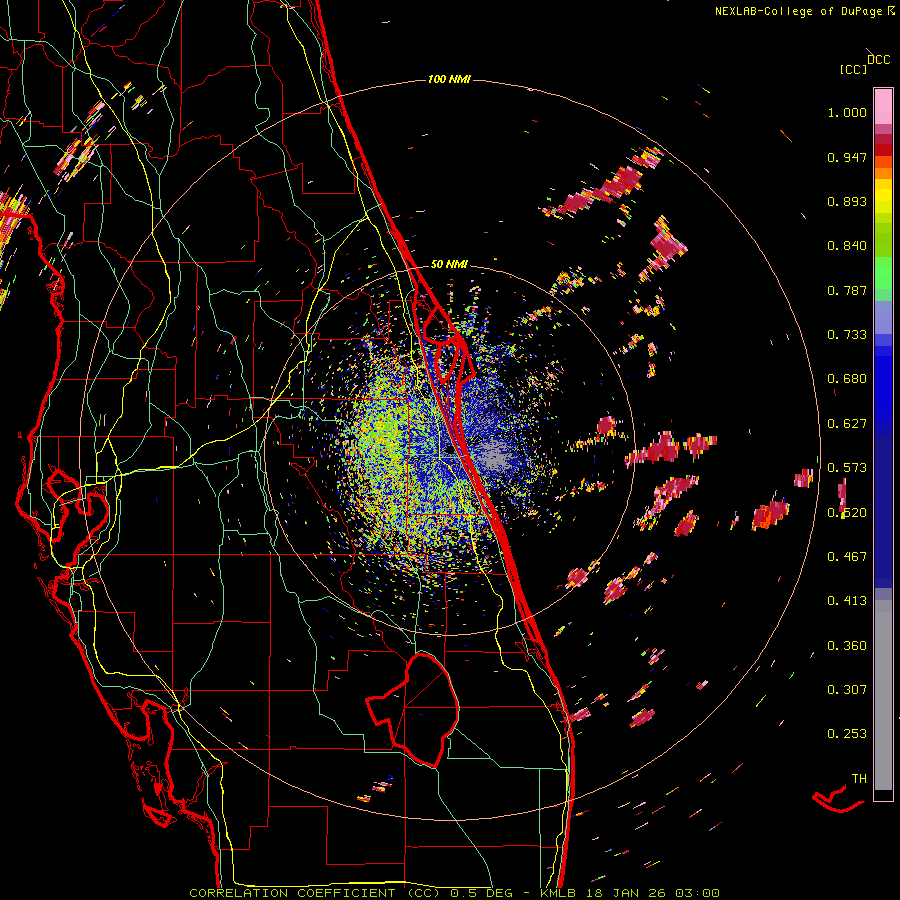The width and height of the screenshot is (900, 900).
Task: Select the 0.787 scale value
Action: coord(847,290)
